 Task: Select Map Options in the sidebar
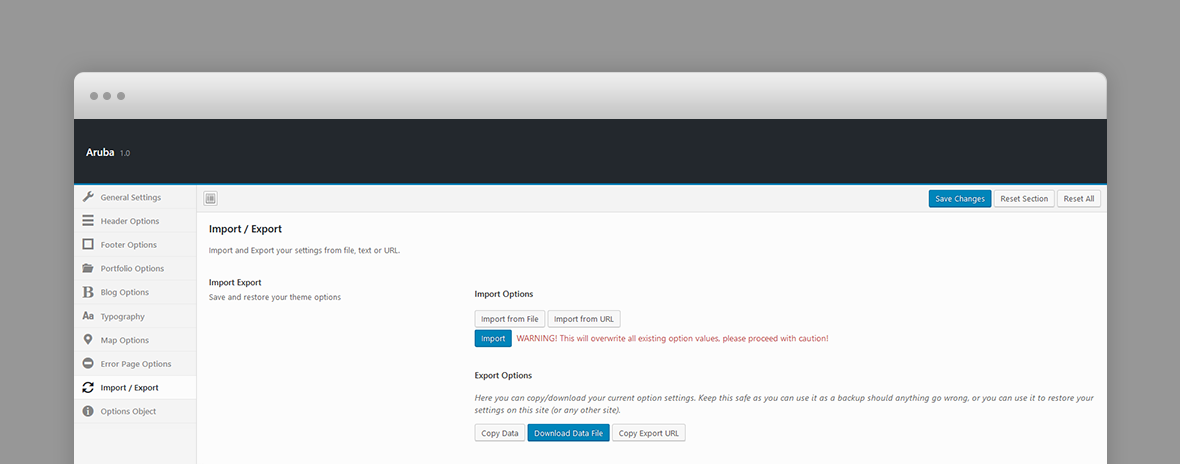[x=135, y=340]
